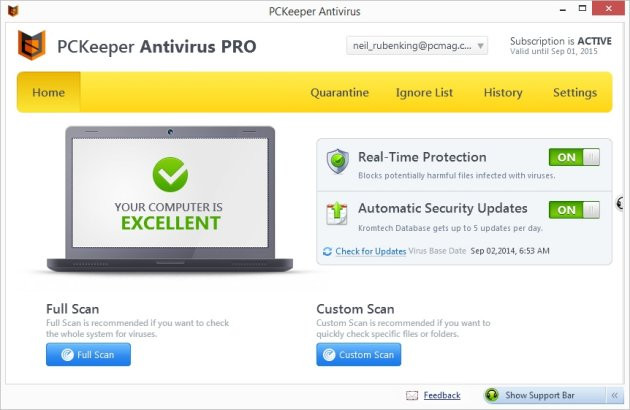Click 'Blocks potentially harmful files' description

pyautogui.click(x=456, y=176)
